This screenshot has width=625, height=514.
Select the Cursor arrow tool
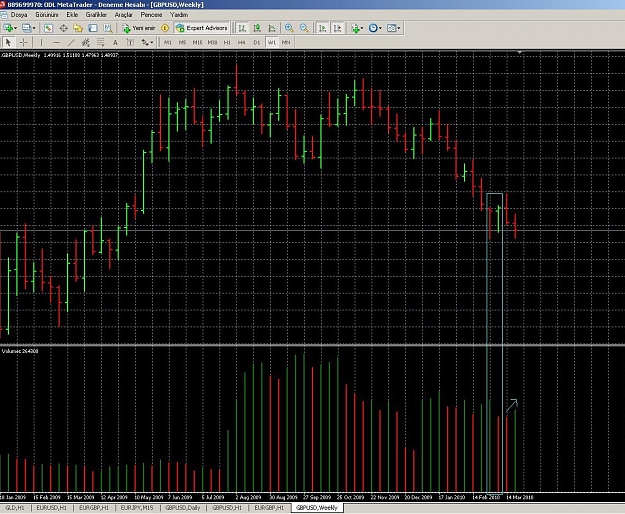(x=8, y=42)
